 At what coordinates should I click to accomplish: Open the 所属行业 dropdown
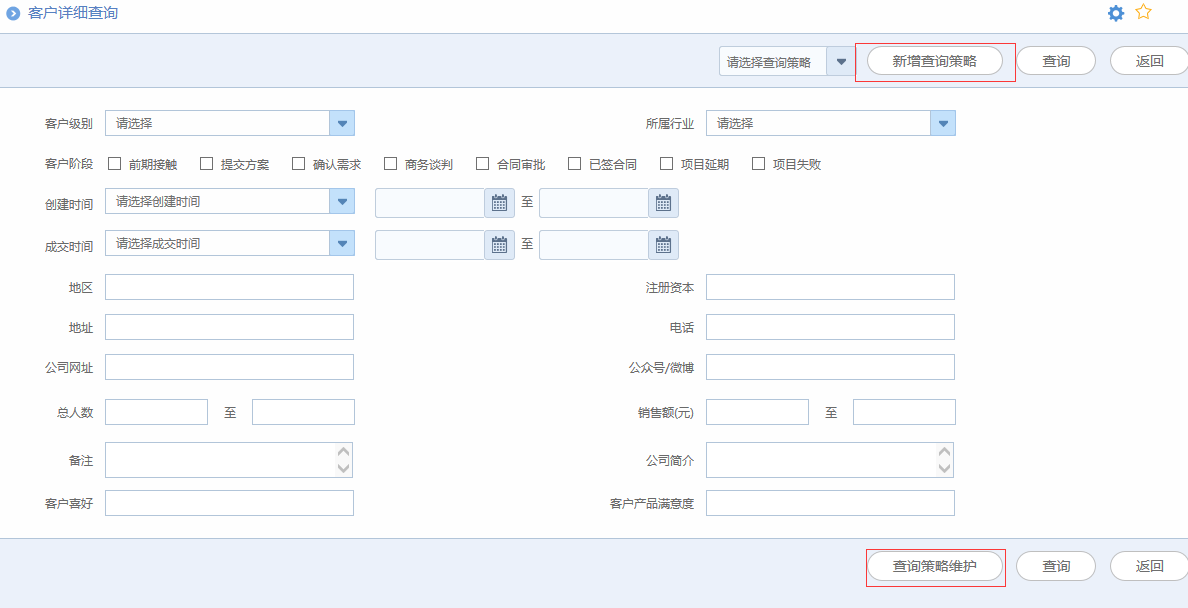pyautogui.click(x=943, y=123)
